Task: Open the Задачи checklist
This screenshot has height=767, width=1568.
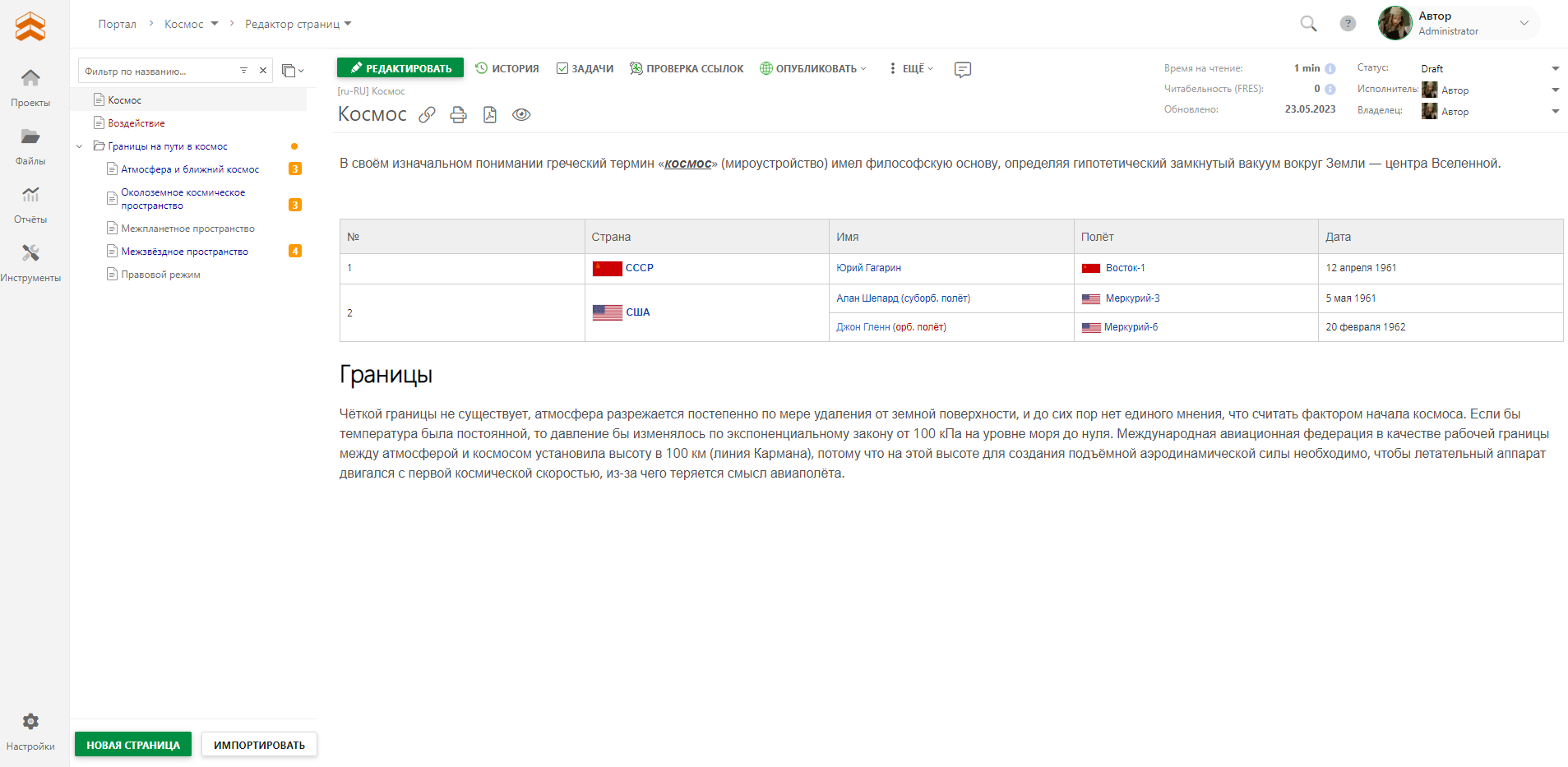Action: pos(585,69)
